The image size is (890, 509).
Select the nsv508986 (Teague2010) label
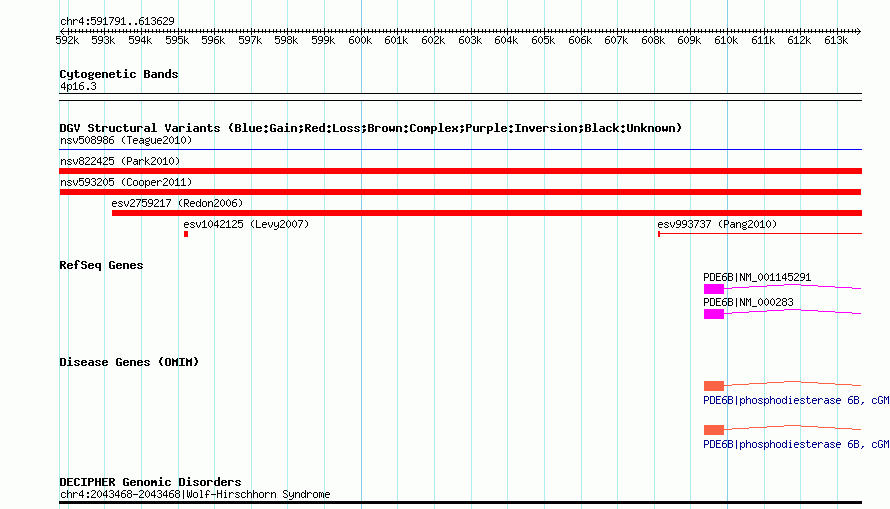point(126,140)
